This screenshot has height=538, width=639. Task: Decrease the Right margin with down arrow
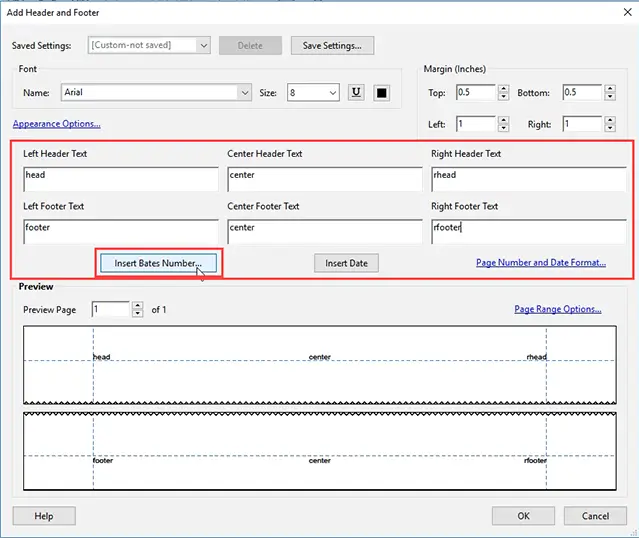pyautogui.click(x=610, y=128)
